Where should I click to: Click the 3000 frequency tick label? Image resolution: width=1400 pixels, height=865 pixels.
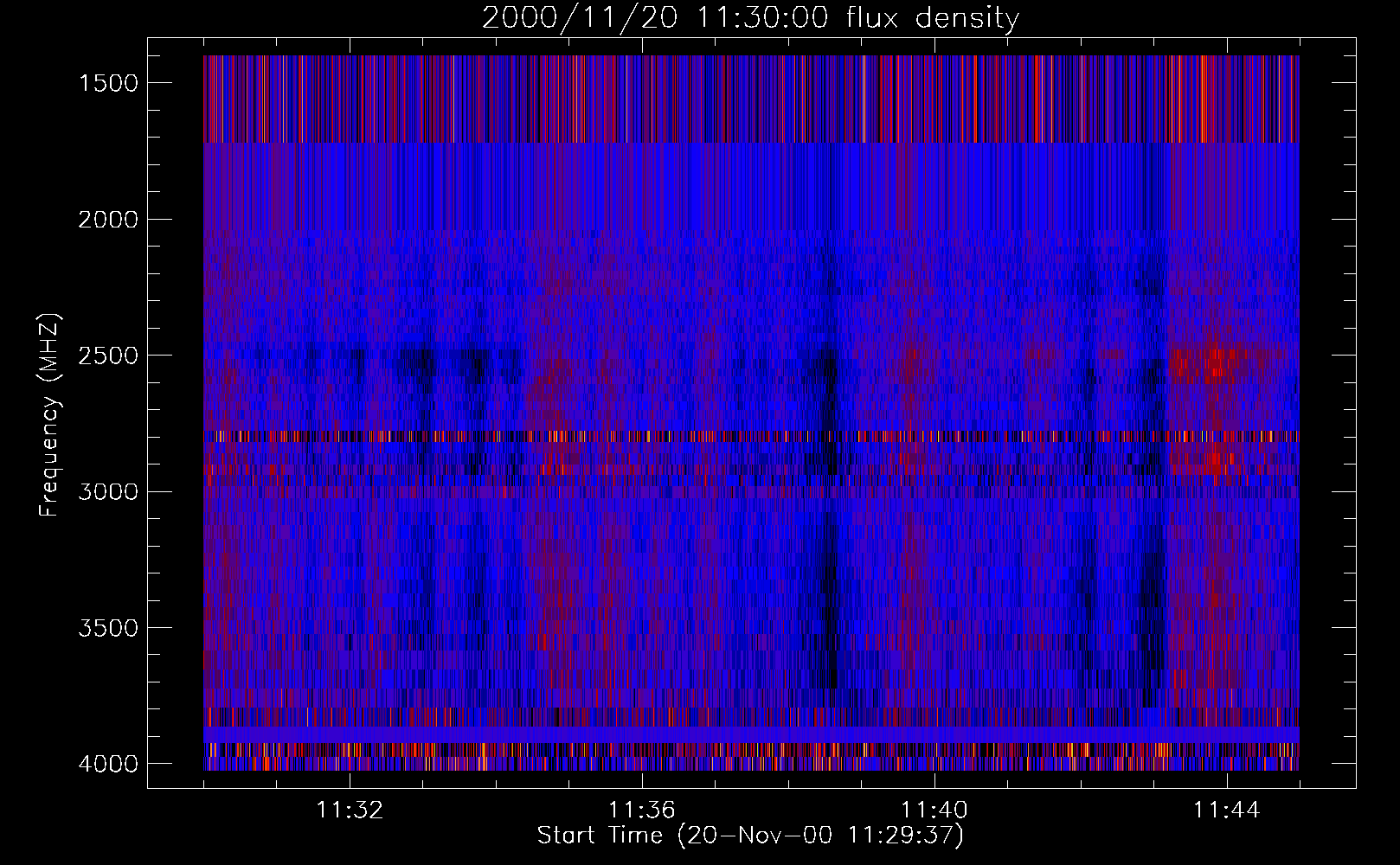(108, 491)
